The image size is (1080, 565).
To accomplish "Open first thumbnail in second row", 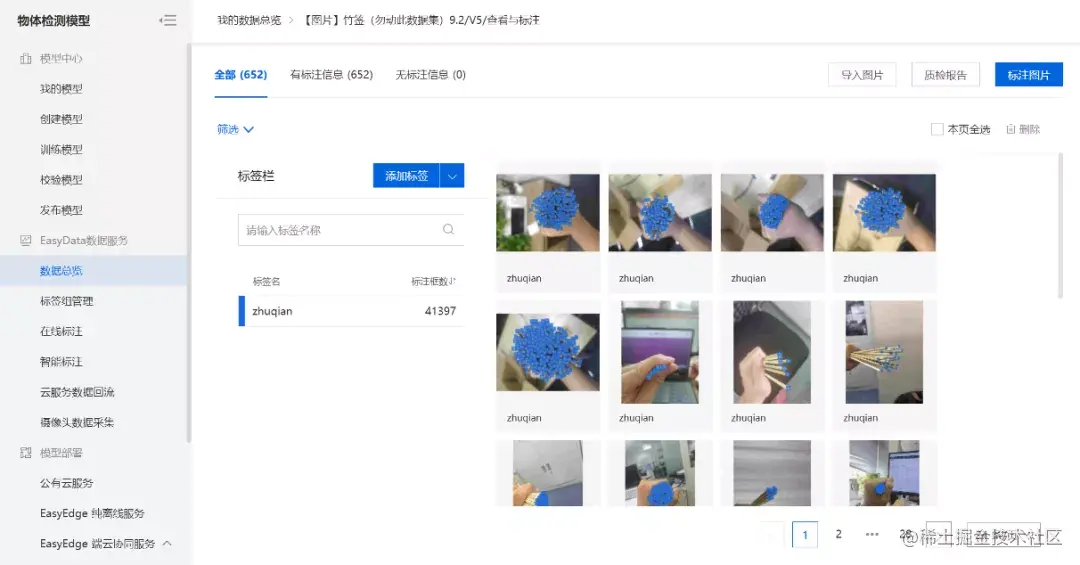I will click(x=548, y=352).
